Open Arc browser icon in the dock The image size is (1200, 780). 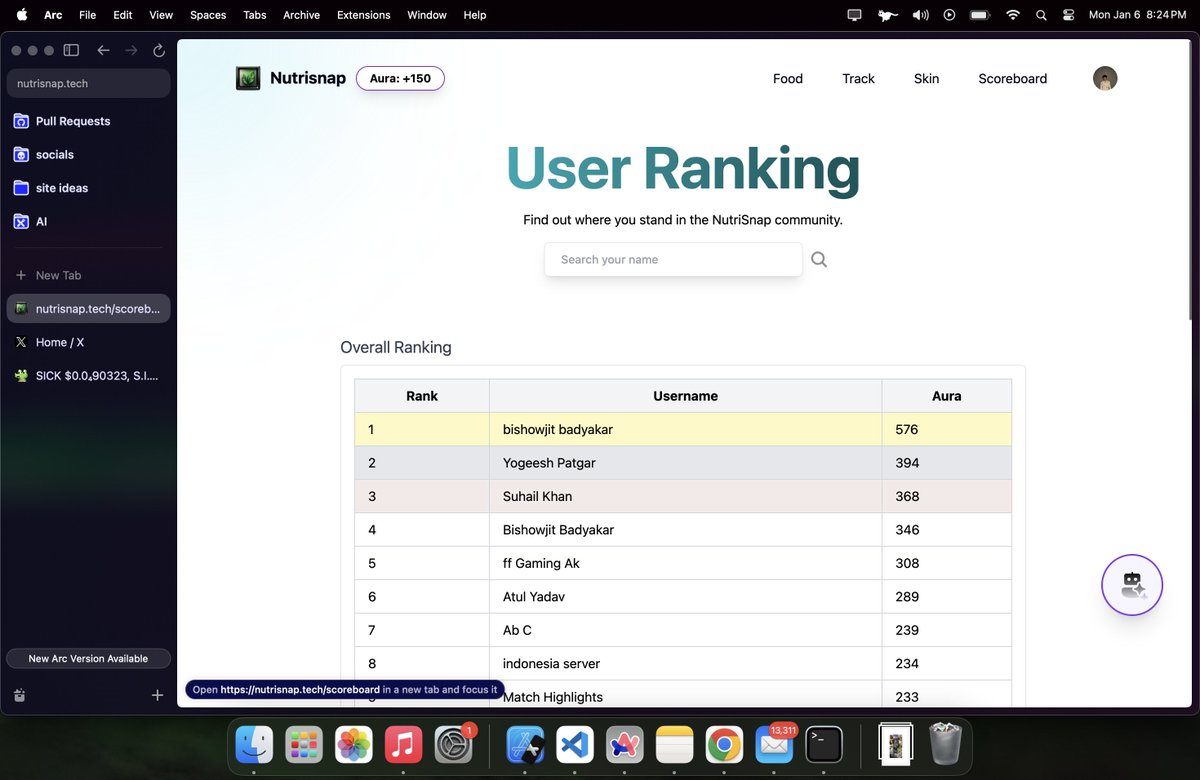[x=625, y=745]
